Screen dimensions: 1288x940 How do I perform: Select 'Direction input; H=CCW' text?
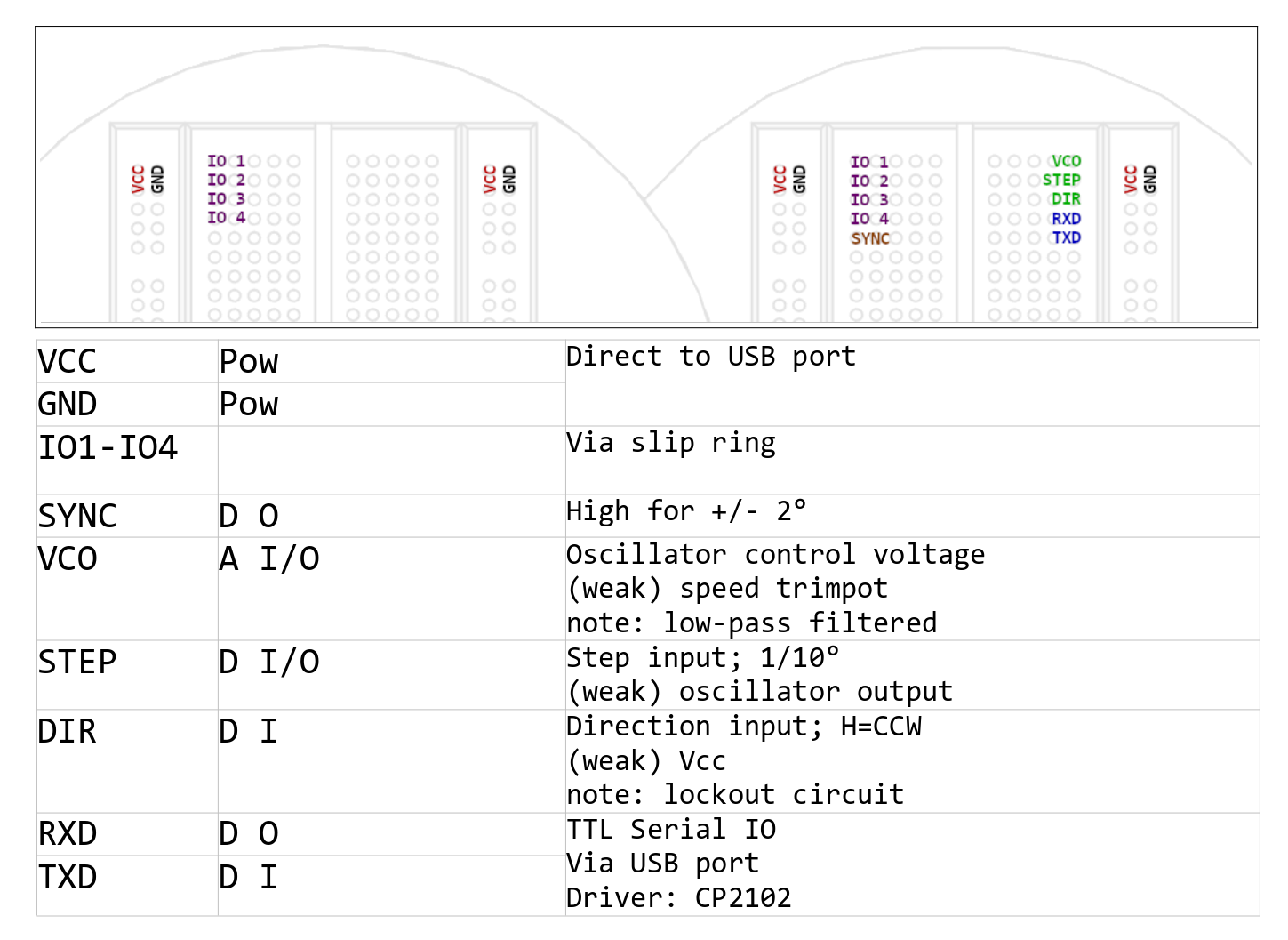pyautogui.click(x=744, y=727)
